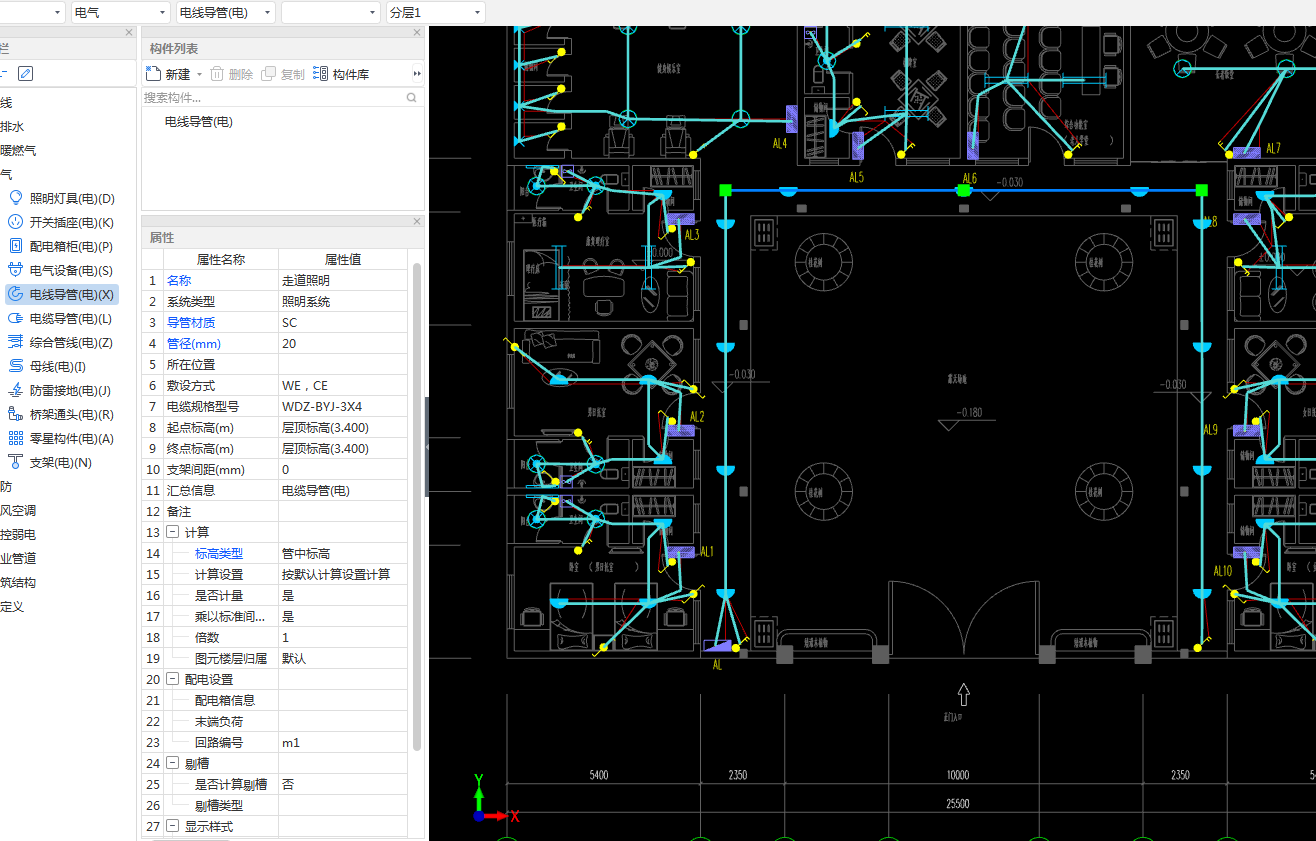Select 开关插座(电)(K) socket icon
1316x841 pixels.
[15, 222]
